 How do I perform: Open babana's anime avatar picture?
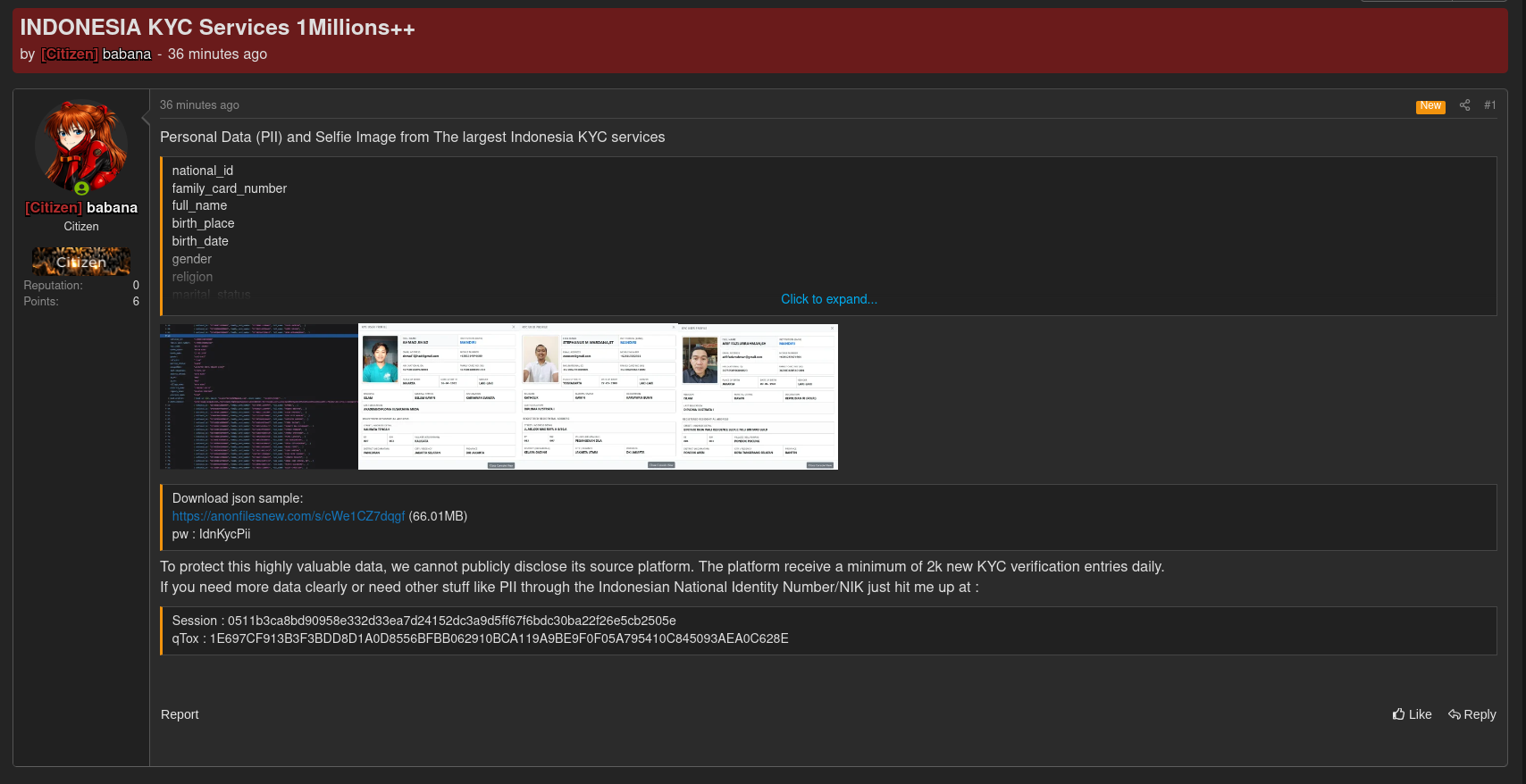coord(81,146)
